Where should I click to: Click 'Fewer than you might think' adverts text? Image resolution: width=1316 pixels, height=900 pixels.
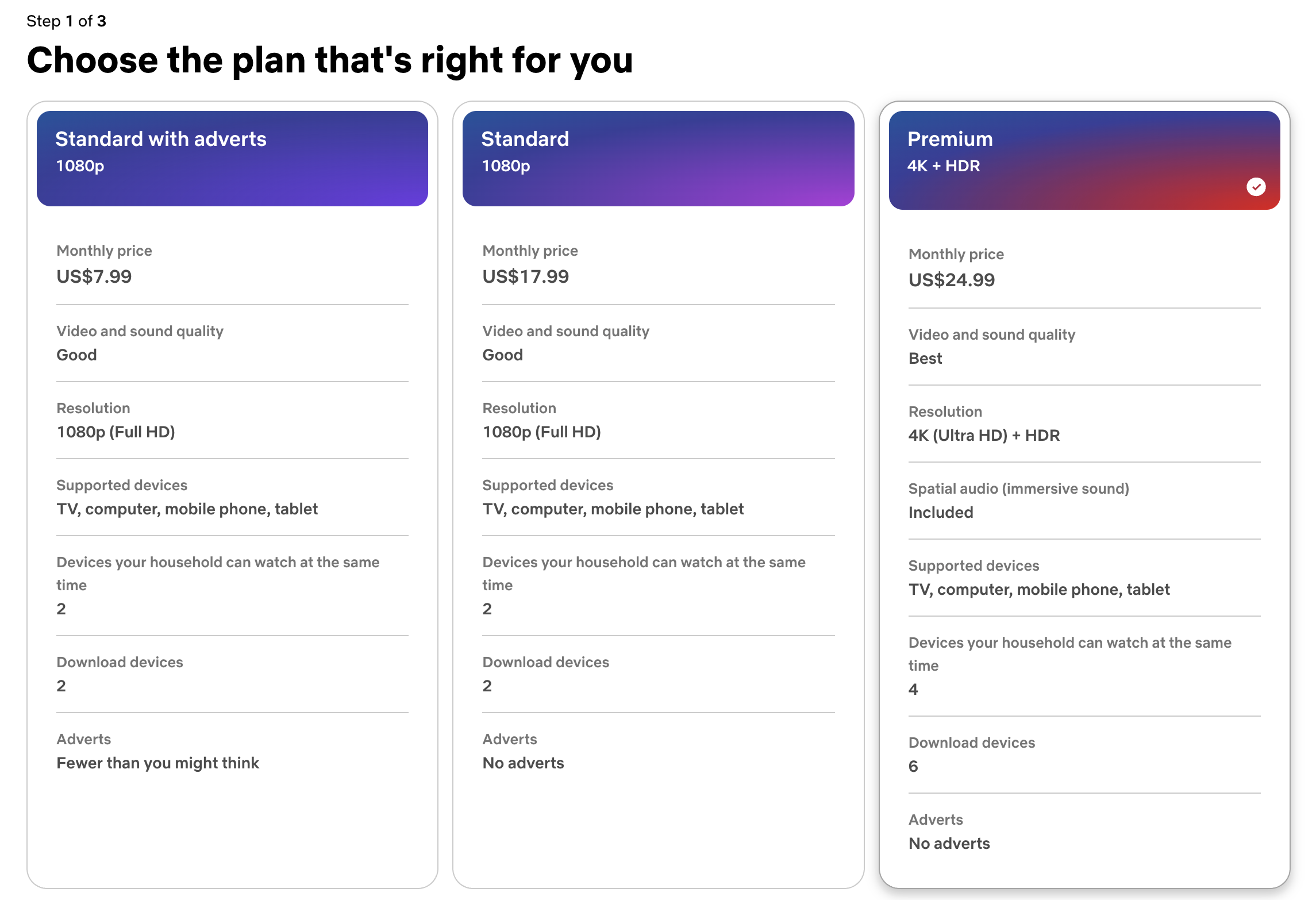(x=157, y=763)
